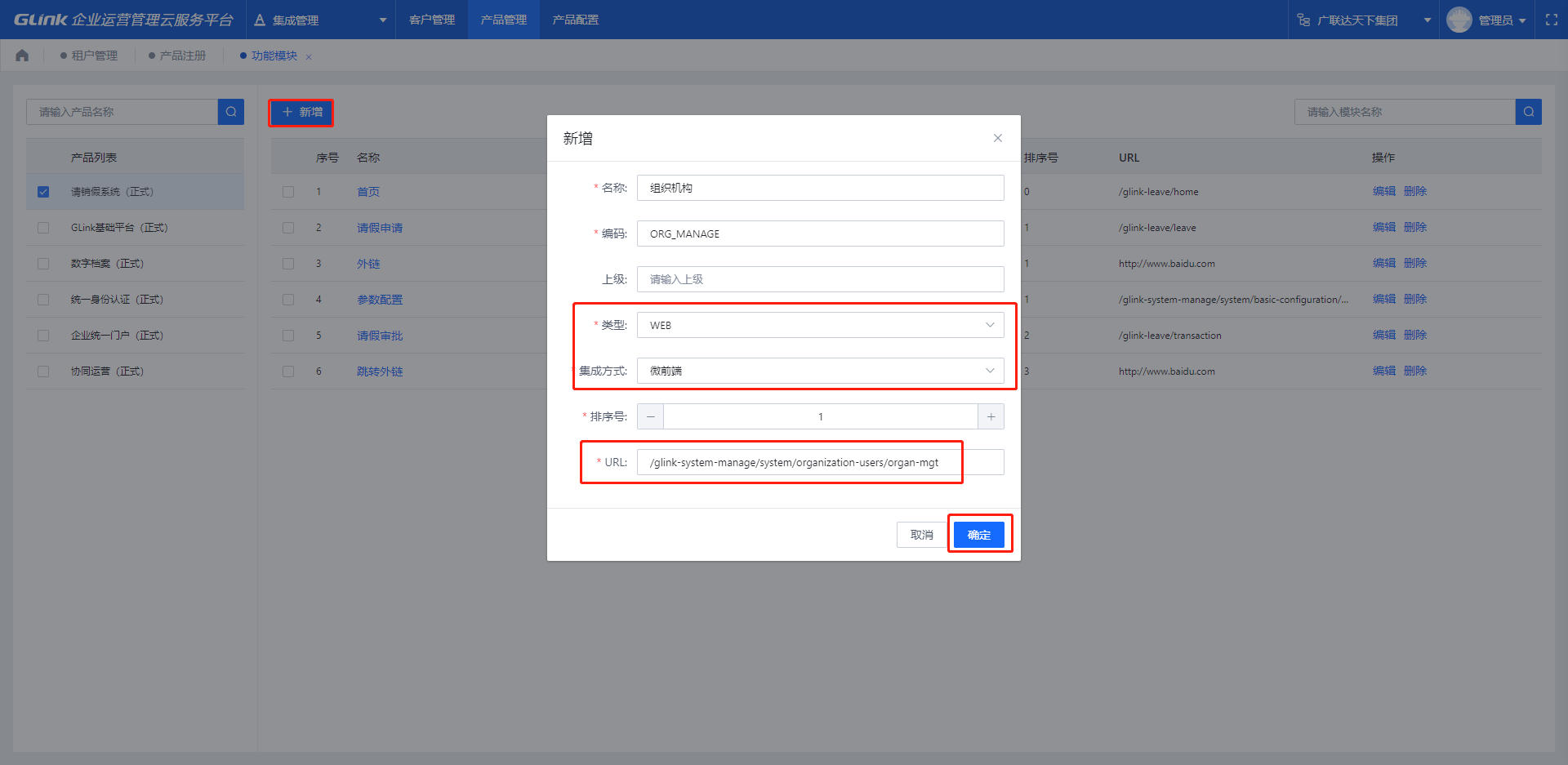Open the 请假申请 module link

pos(380,228)
